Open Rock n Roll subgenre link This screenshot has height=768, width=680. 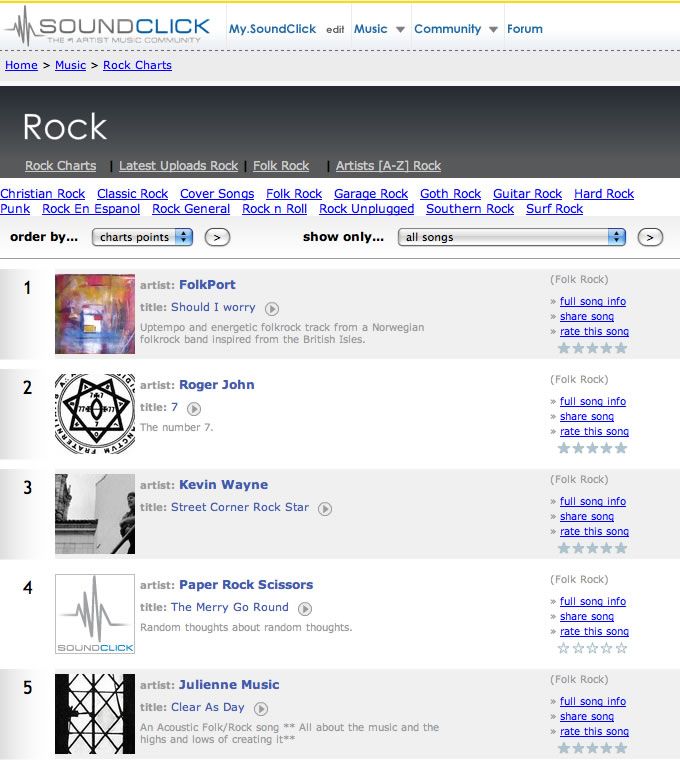[x=274, y=209]
